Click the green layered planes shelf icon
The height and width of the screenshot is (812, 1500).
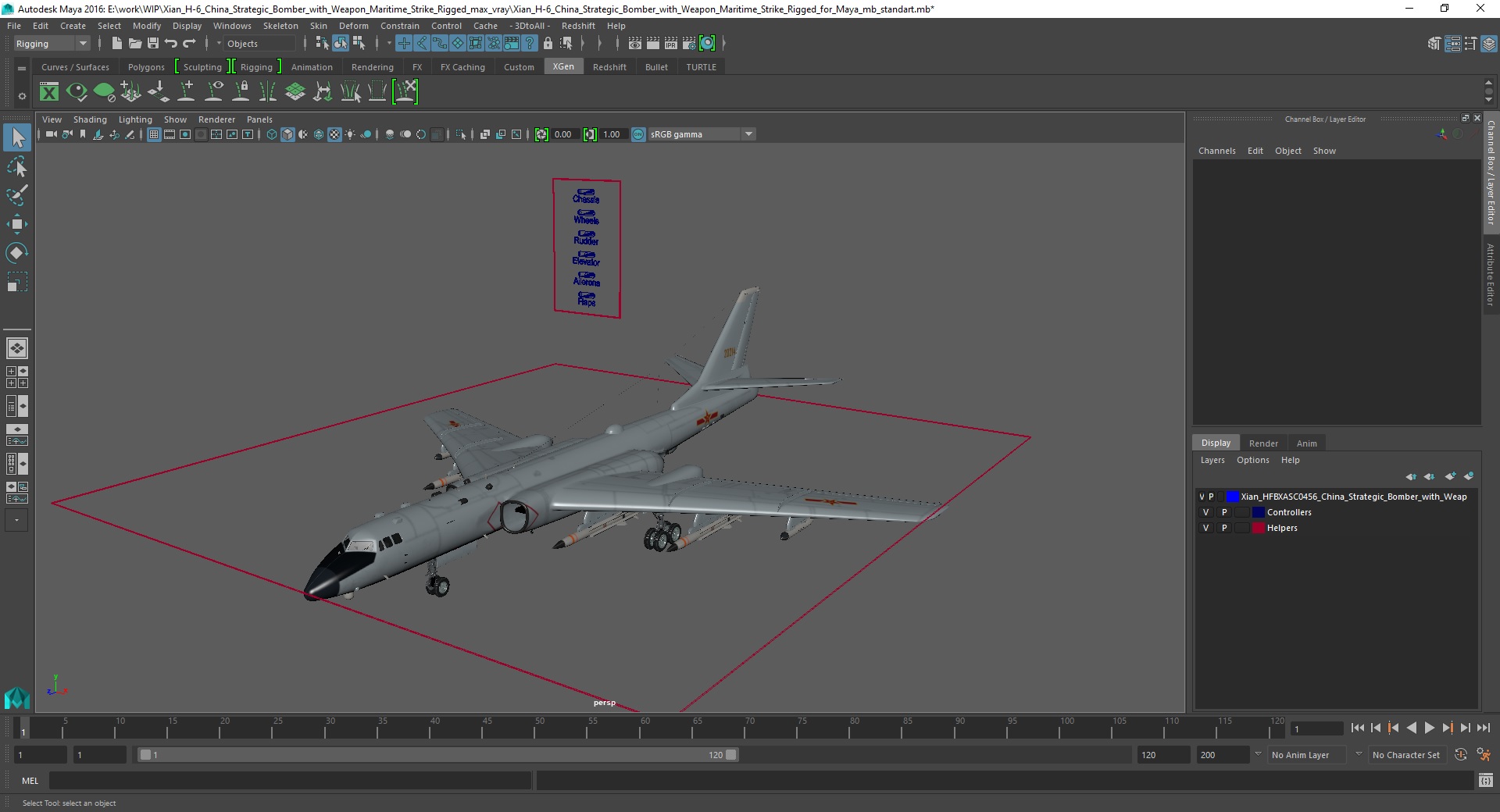[295, 92]
